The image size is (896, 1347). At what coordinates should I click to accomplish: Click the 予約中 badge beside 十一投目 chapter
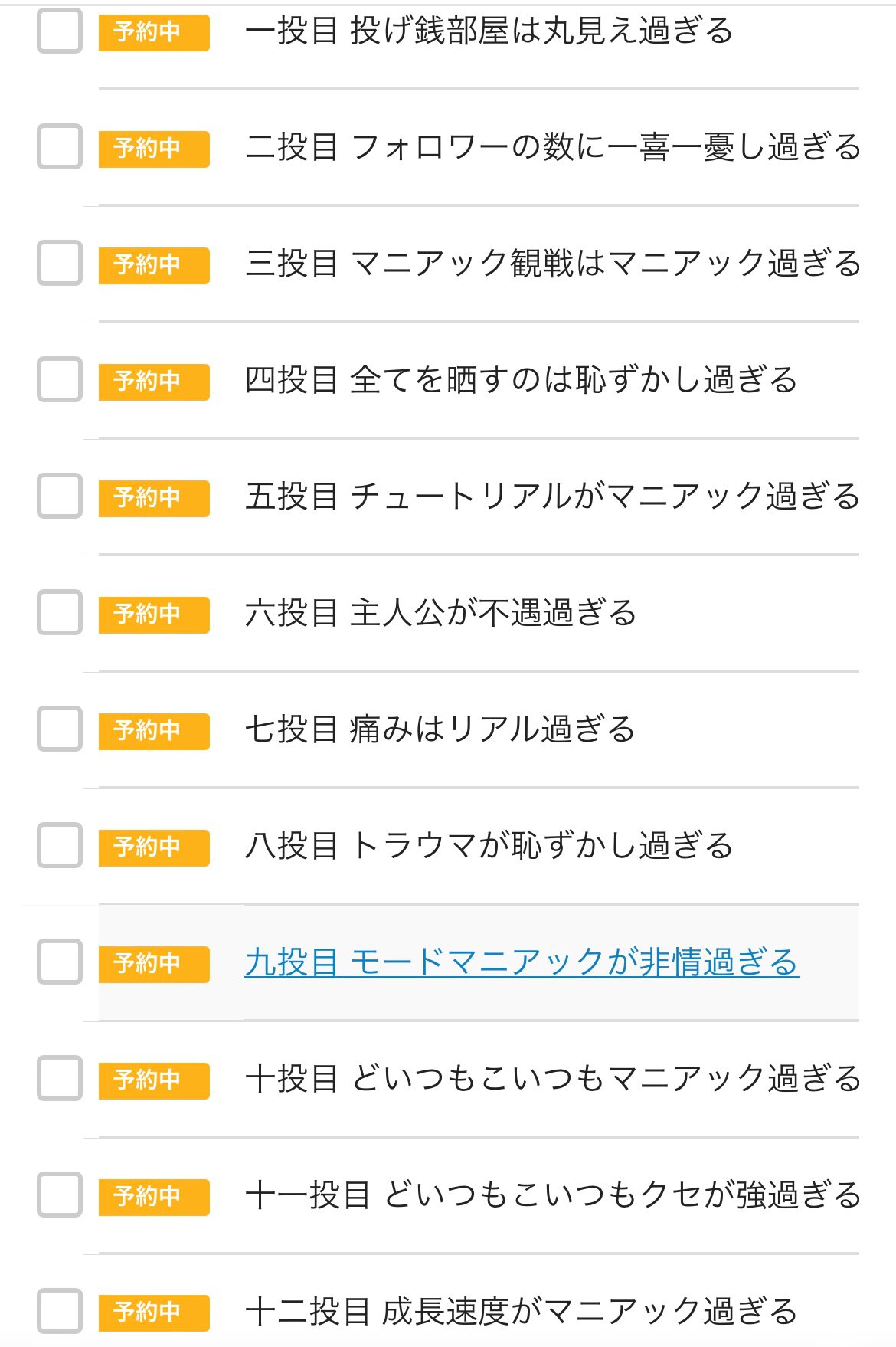(x=154, y=1196)
